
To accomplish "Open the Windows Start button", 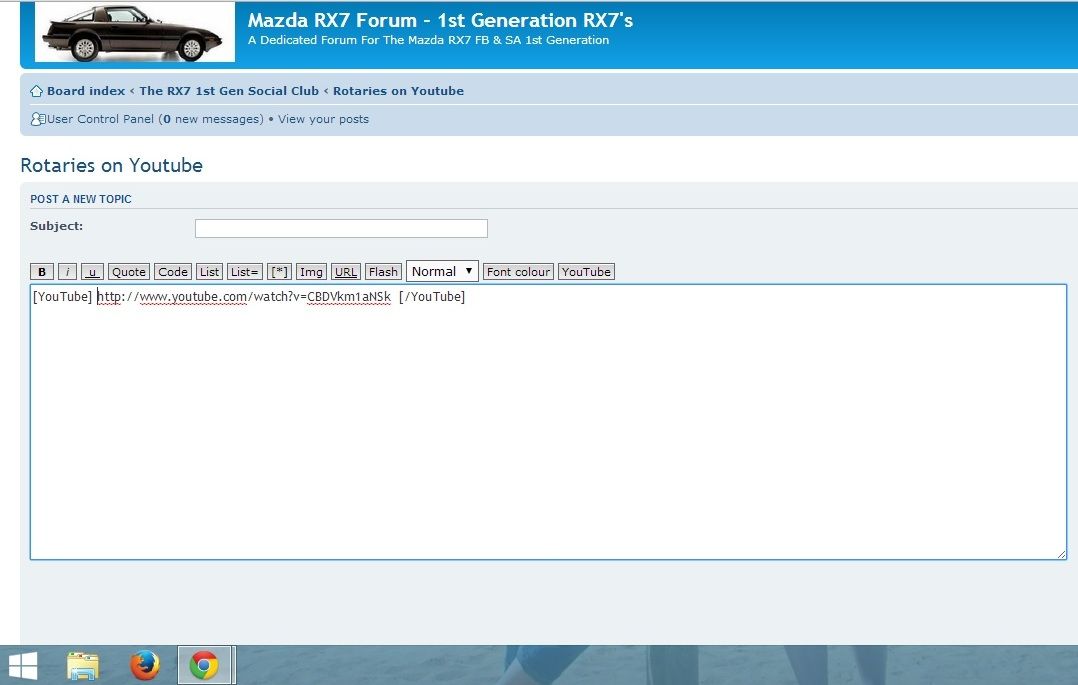I will (x=23, y=666).
